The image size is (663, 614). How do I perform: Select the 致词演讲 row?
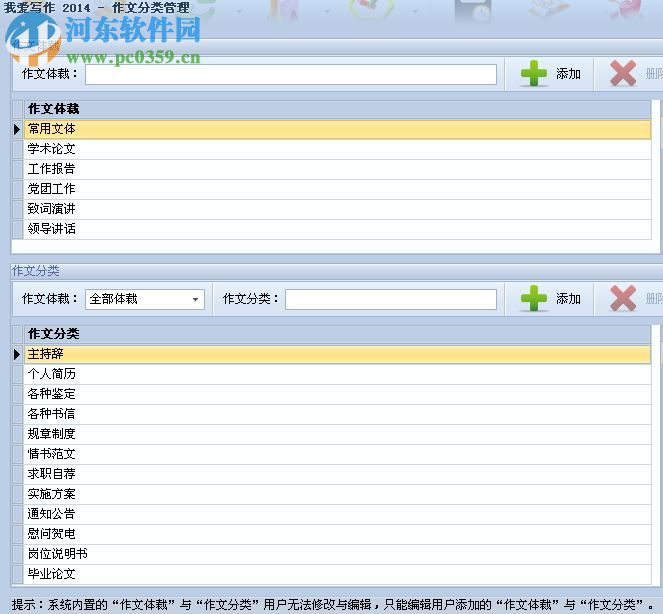point(337,209)
